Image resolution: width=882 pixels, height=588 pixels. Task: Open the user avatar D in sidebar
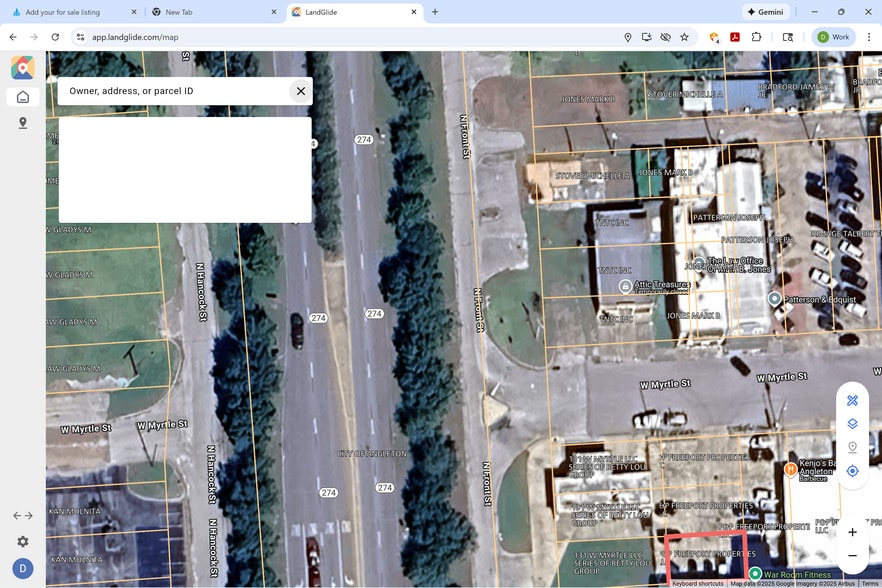pos(23,569)
